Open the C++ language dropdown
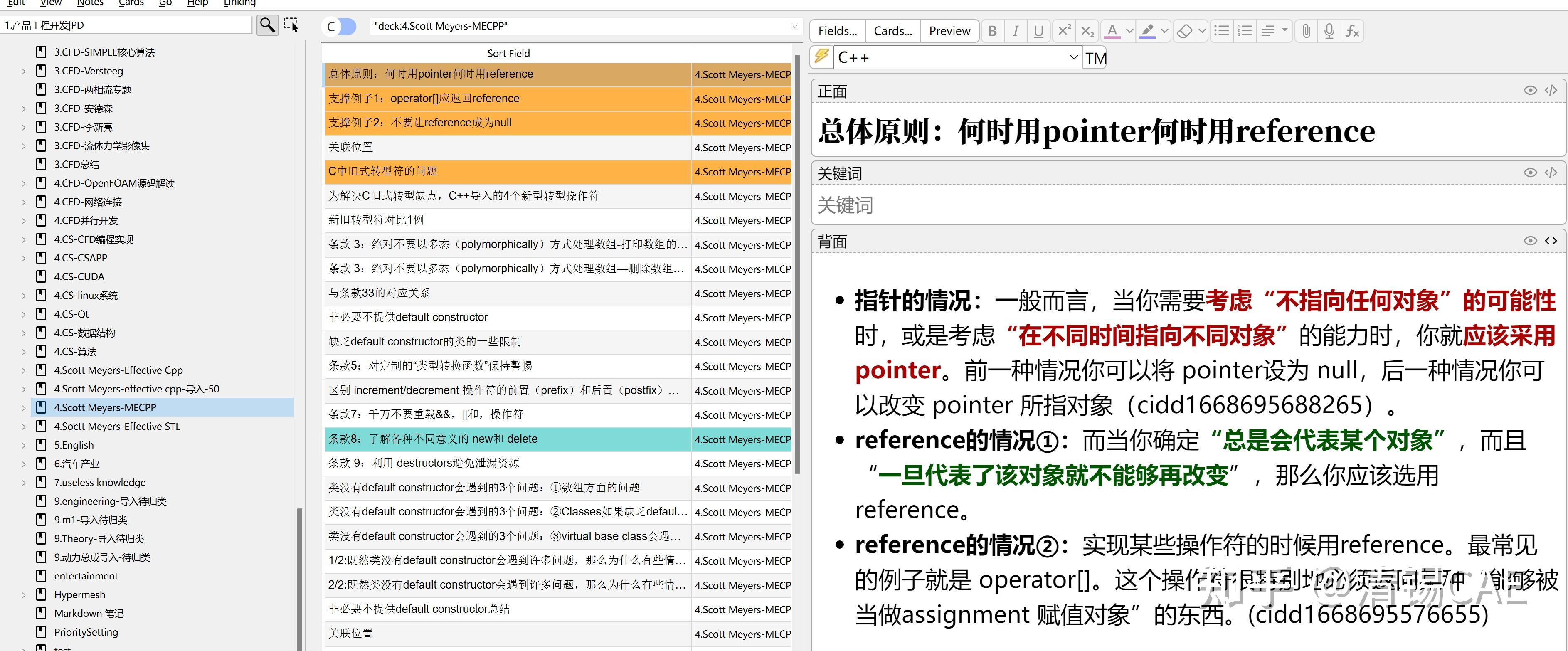 (x=1073, y=58)
